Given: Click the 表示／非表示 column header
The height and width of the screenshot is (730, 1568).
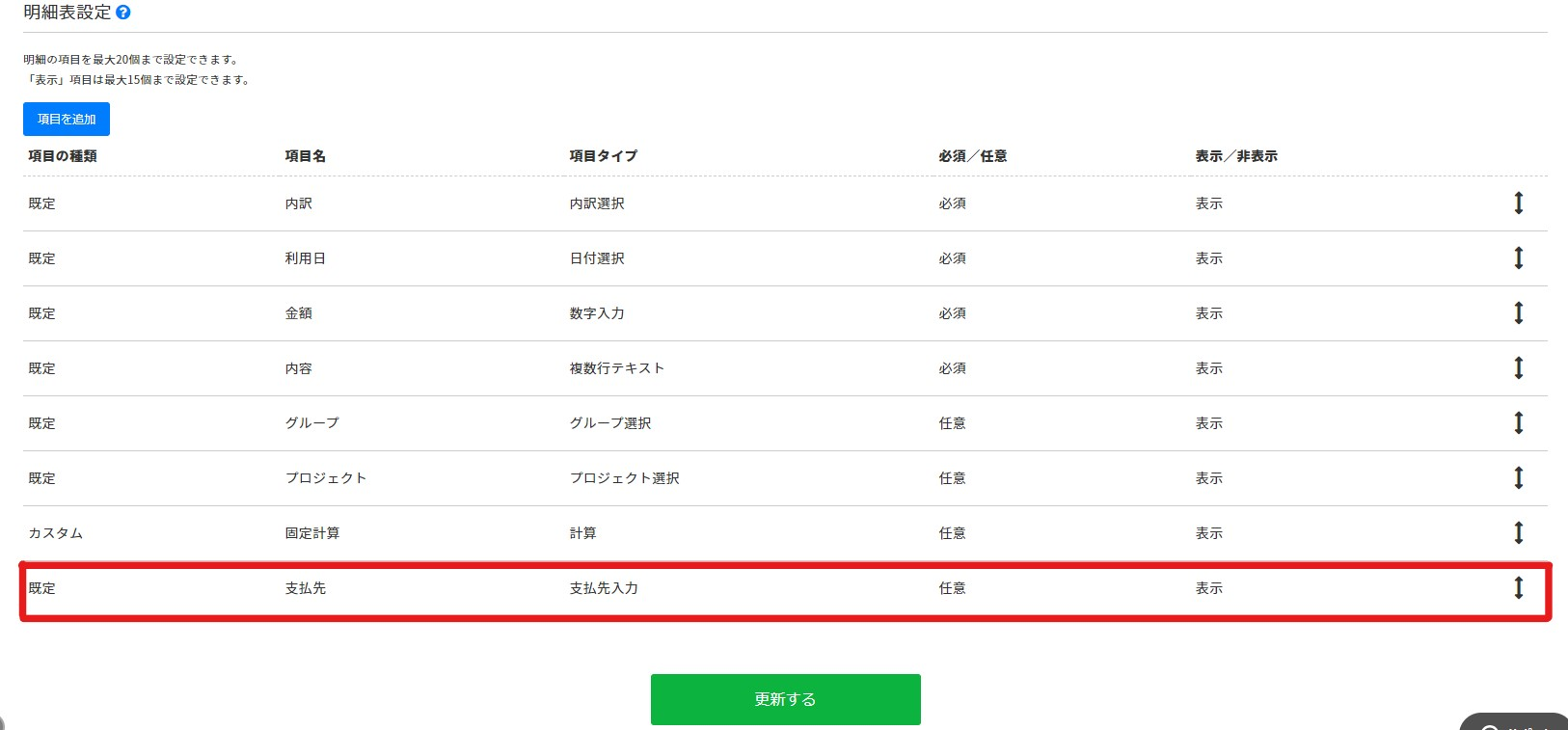Looking at the screenshot, I should (1235, 156).
